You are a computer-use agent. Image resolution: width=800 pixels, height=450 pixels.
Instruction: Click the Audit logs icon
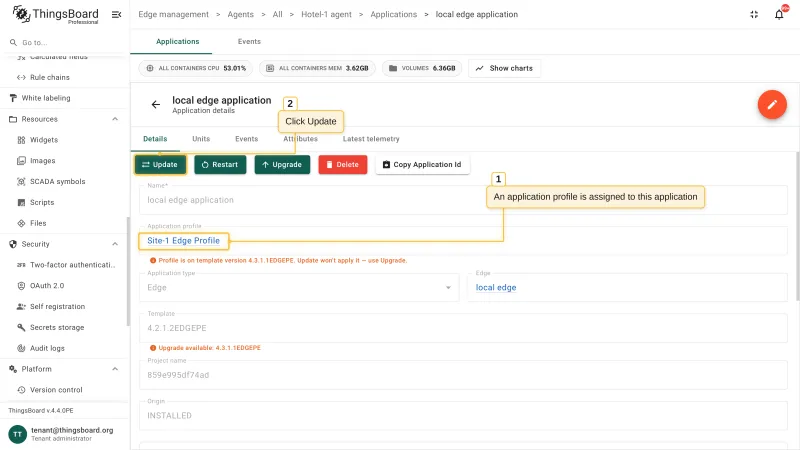point(21,348)
